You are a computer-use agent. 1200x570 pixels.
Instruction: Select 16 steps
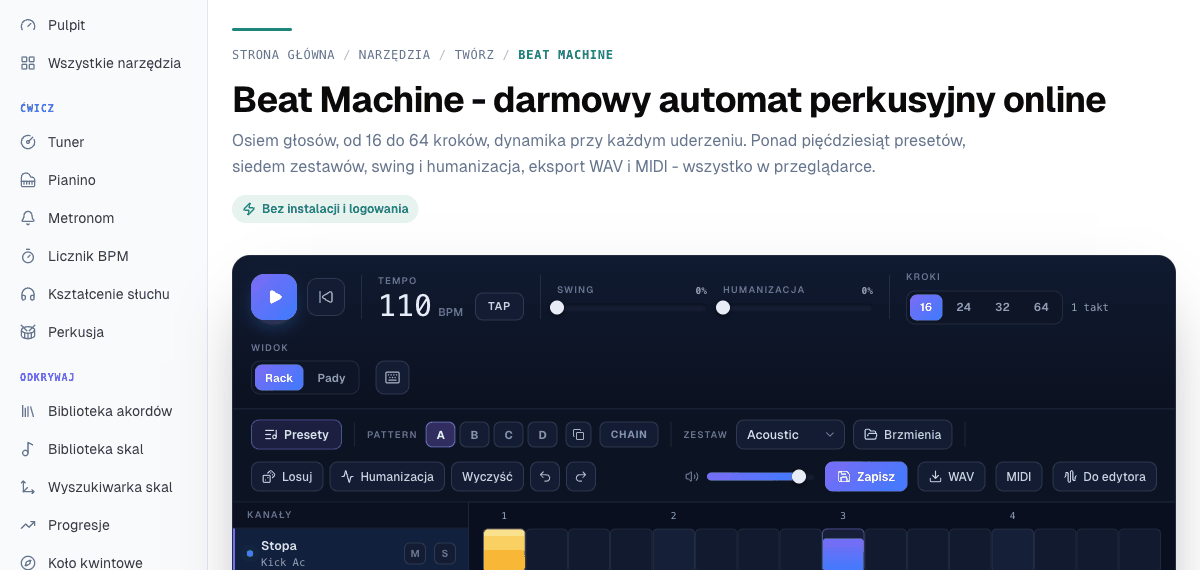tap(926, 307)
